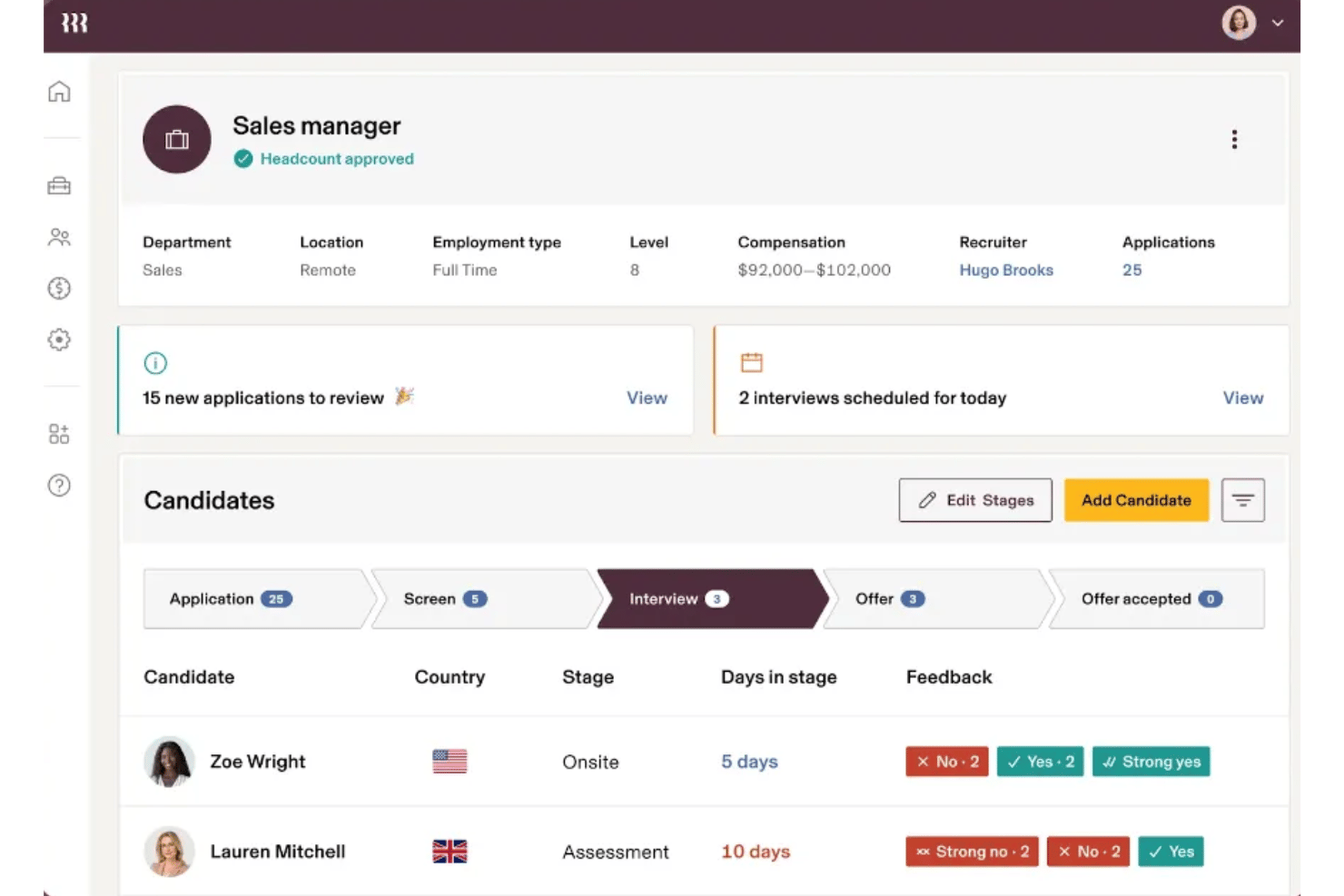The height and width of the screenshot is (896, 1344).
Task: Select the Screen stage tab
Action: 485,599
